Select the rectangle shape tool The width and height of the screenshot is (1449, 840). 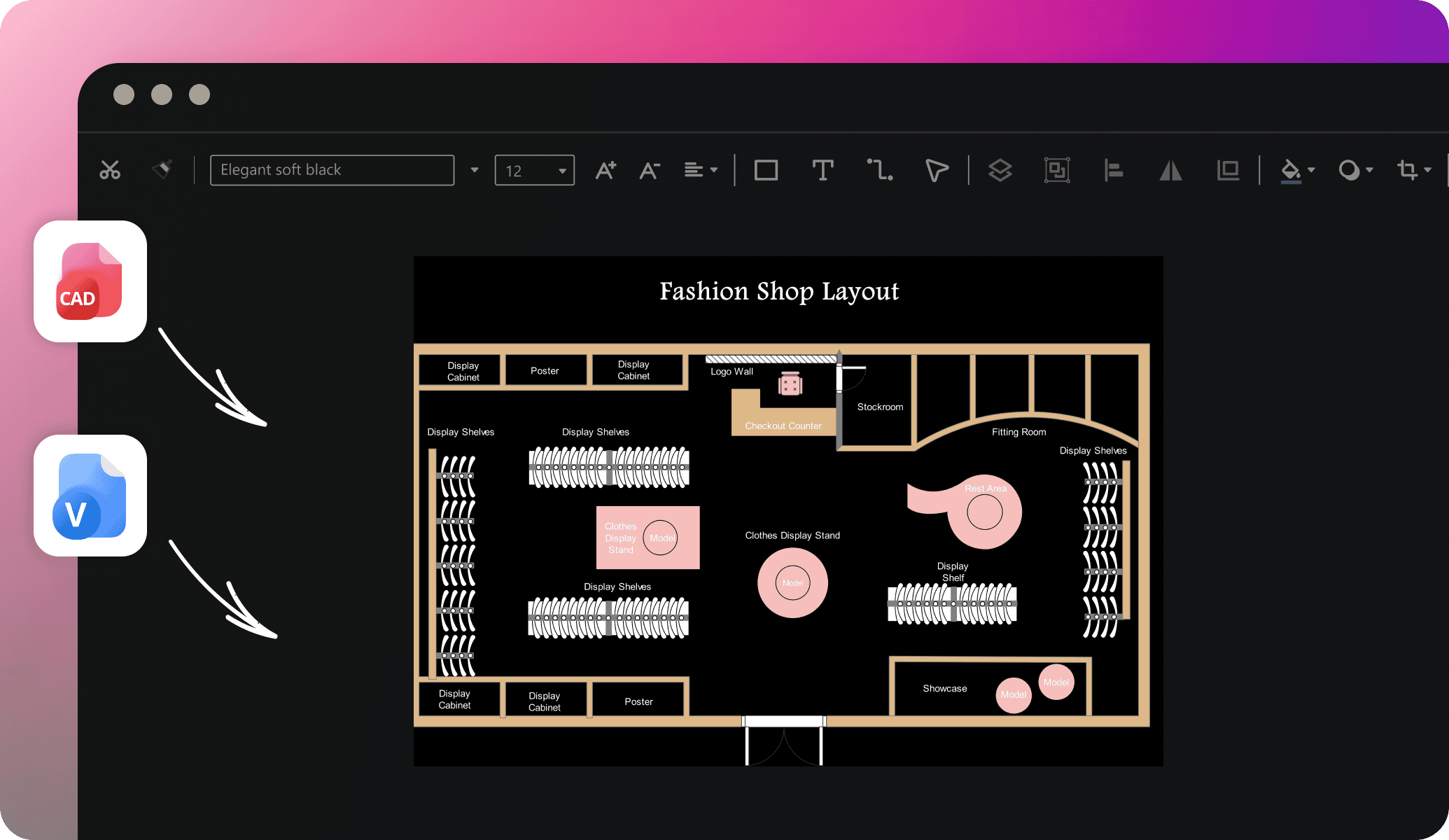tap(766, 170)
